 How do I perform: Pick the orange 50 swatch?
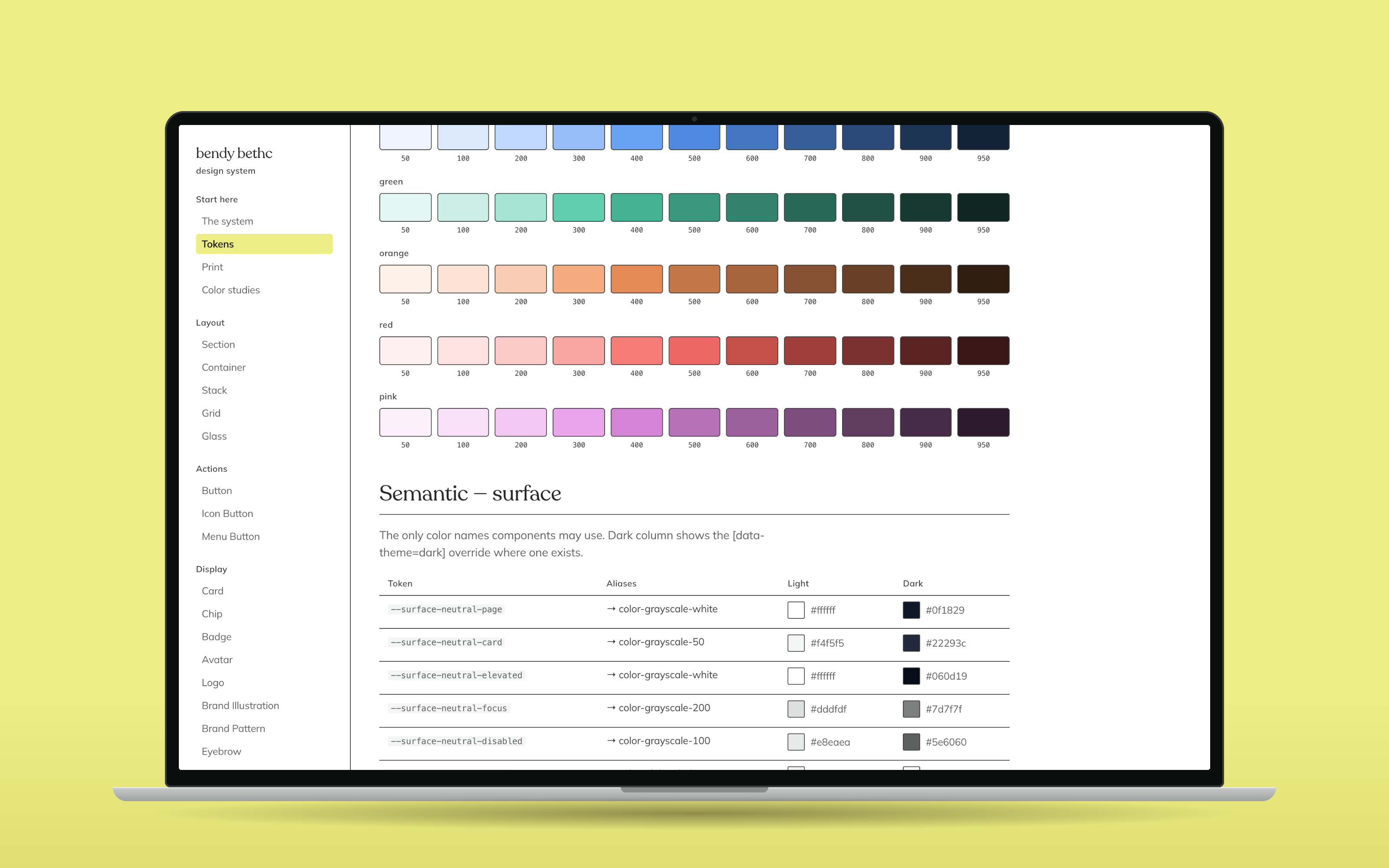tap(405, 279)
